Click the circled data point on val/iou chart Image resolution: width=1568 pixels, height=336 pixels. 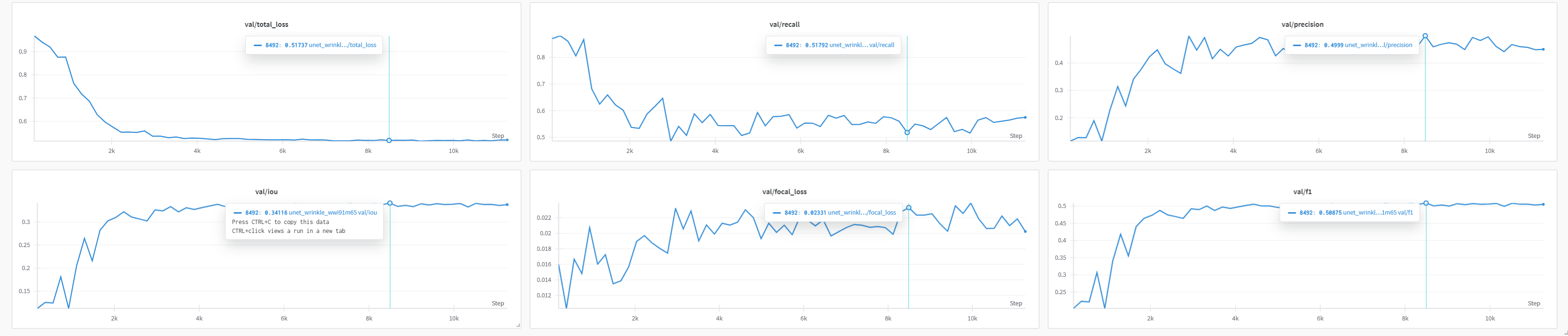pos(389,203)
